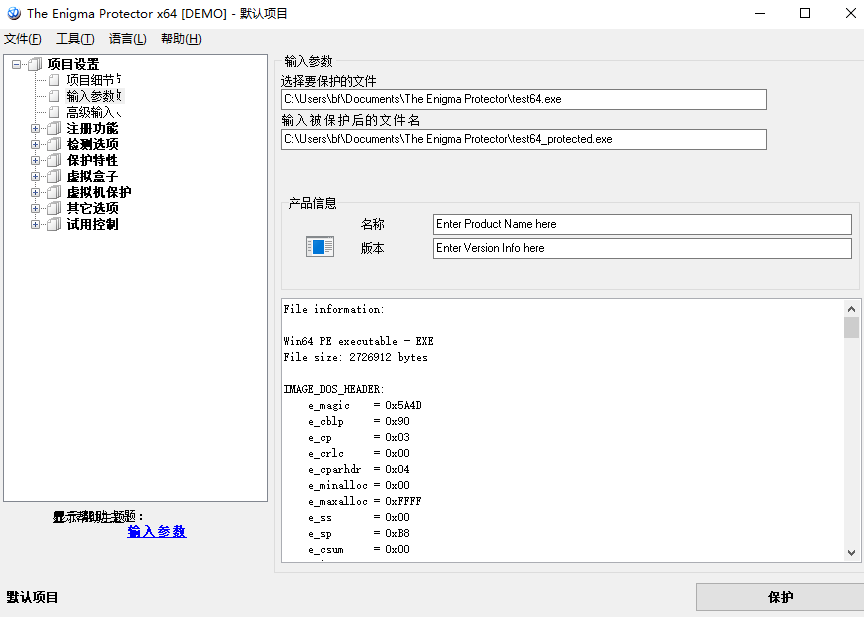Click the 保护特性 folder icon

tap(54, 160)
